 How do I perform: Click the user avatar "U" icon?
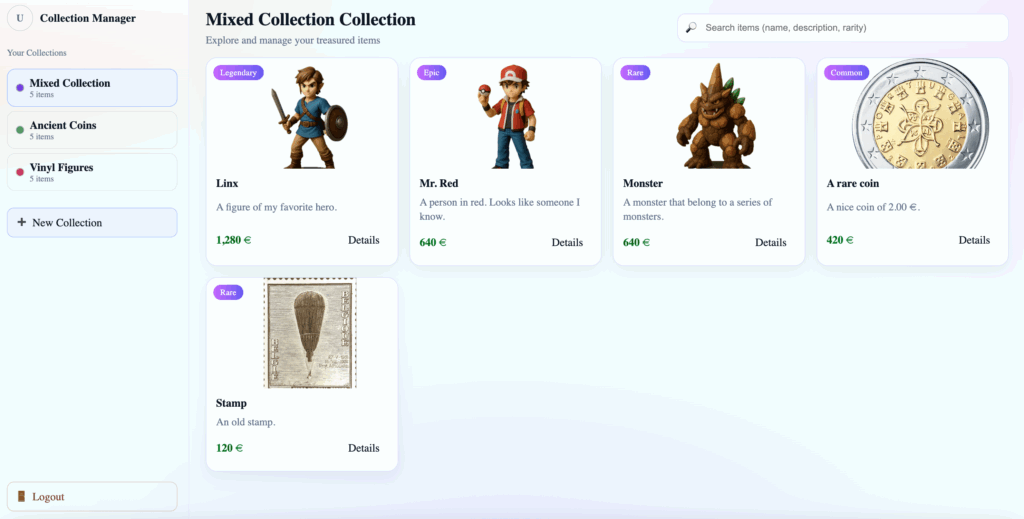pyautogui.click(x=20, y=18)
